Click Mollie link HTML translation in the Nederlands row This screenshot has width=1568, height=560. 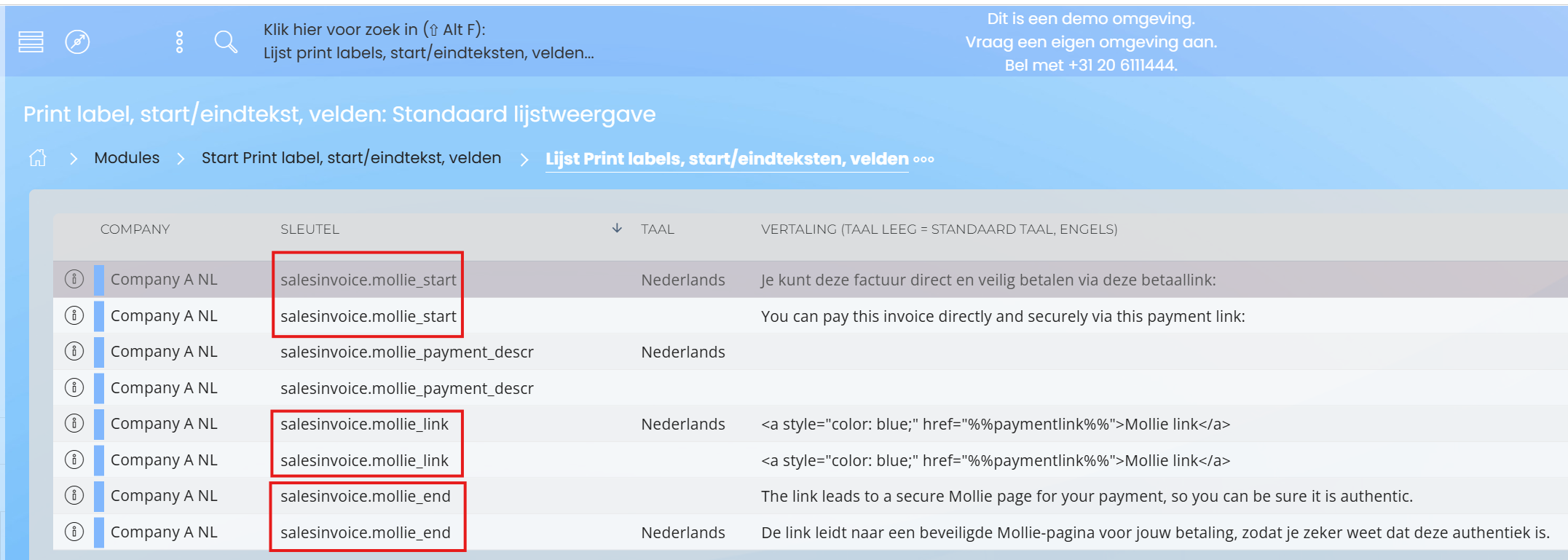(x=996, y=424)
